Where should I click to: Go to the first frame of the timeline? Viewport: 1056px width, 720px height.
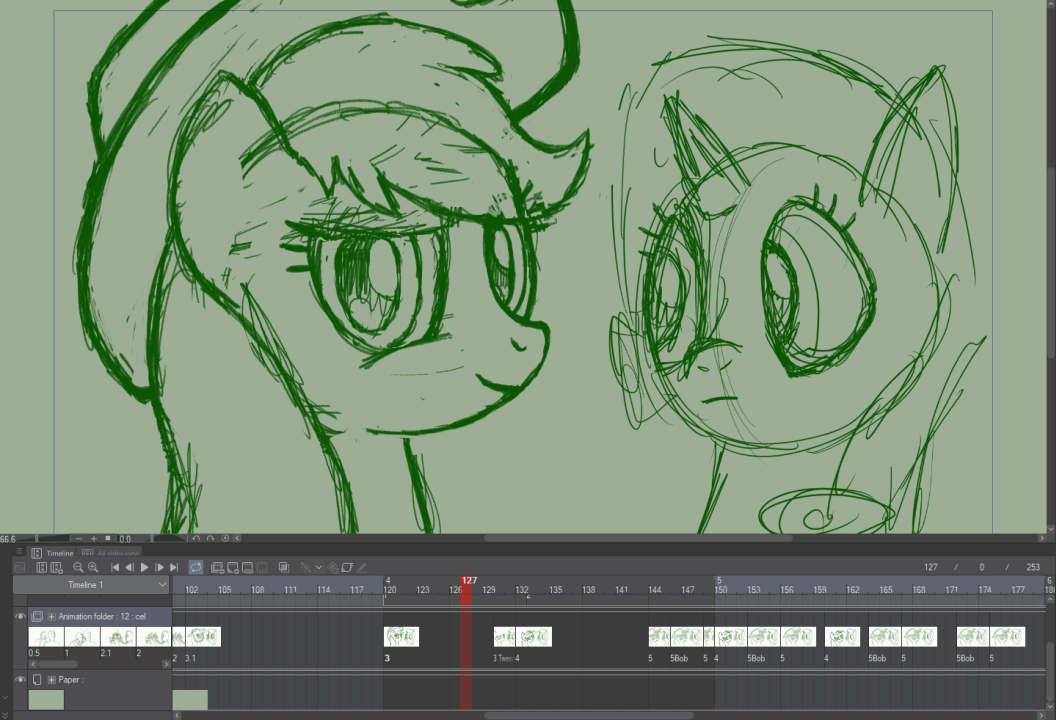click(x=115, y=568)
